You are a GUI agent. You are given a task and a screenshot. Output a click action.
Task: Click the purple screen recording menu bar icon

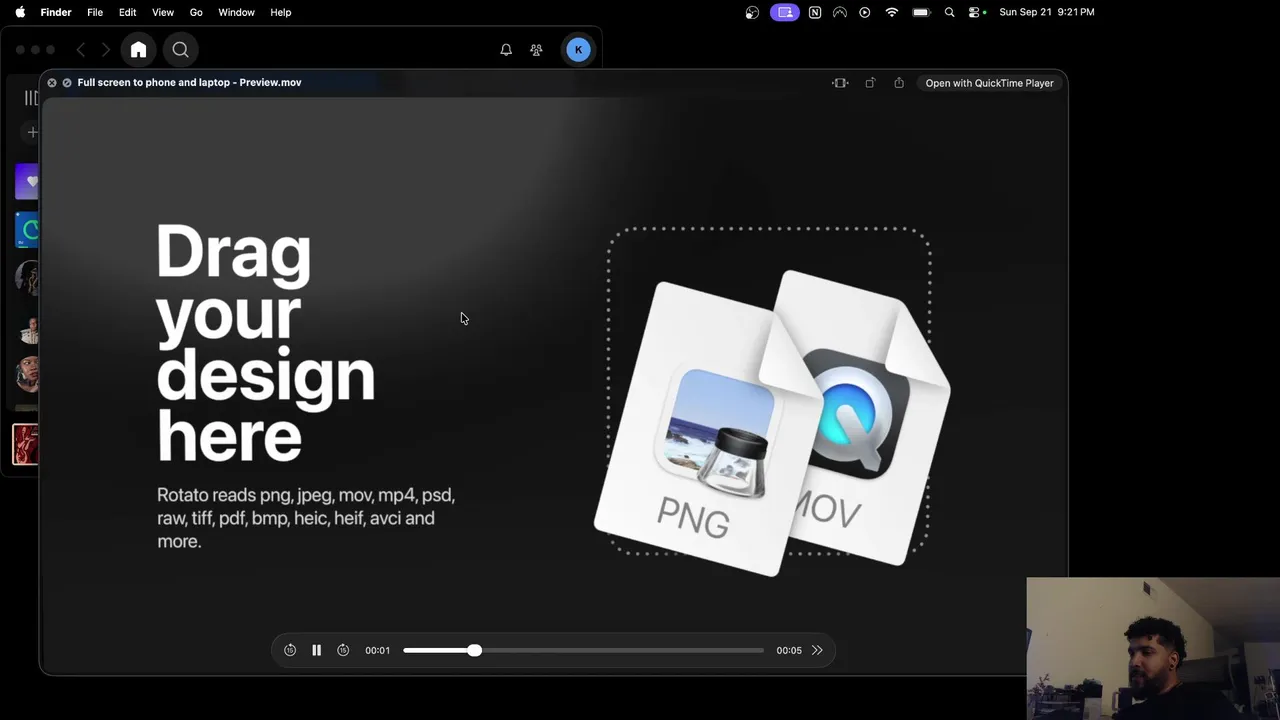pos(785,12)
